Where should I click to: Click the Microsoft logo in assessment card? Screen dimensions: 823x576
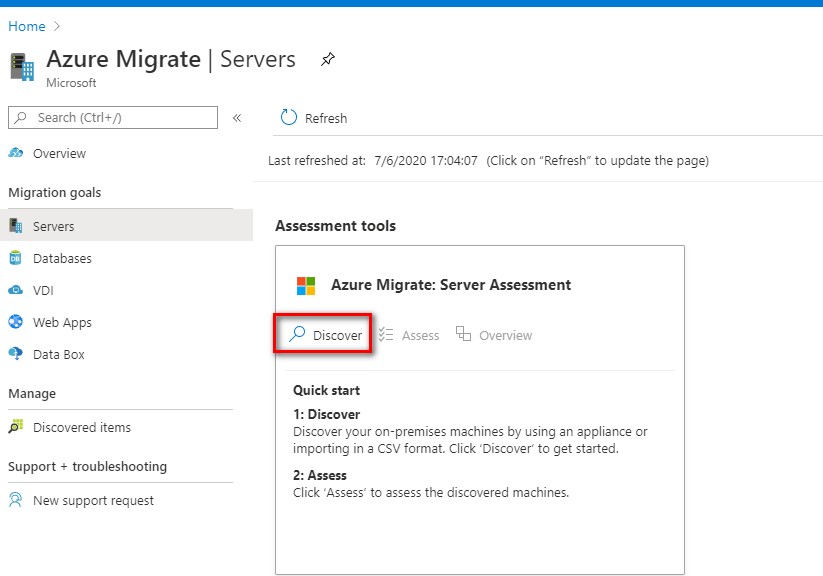[306, 286]
